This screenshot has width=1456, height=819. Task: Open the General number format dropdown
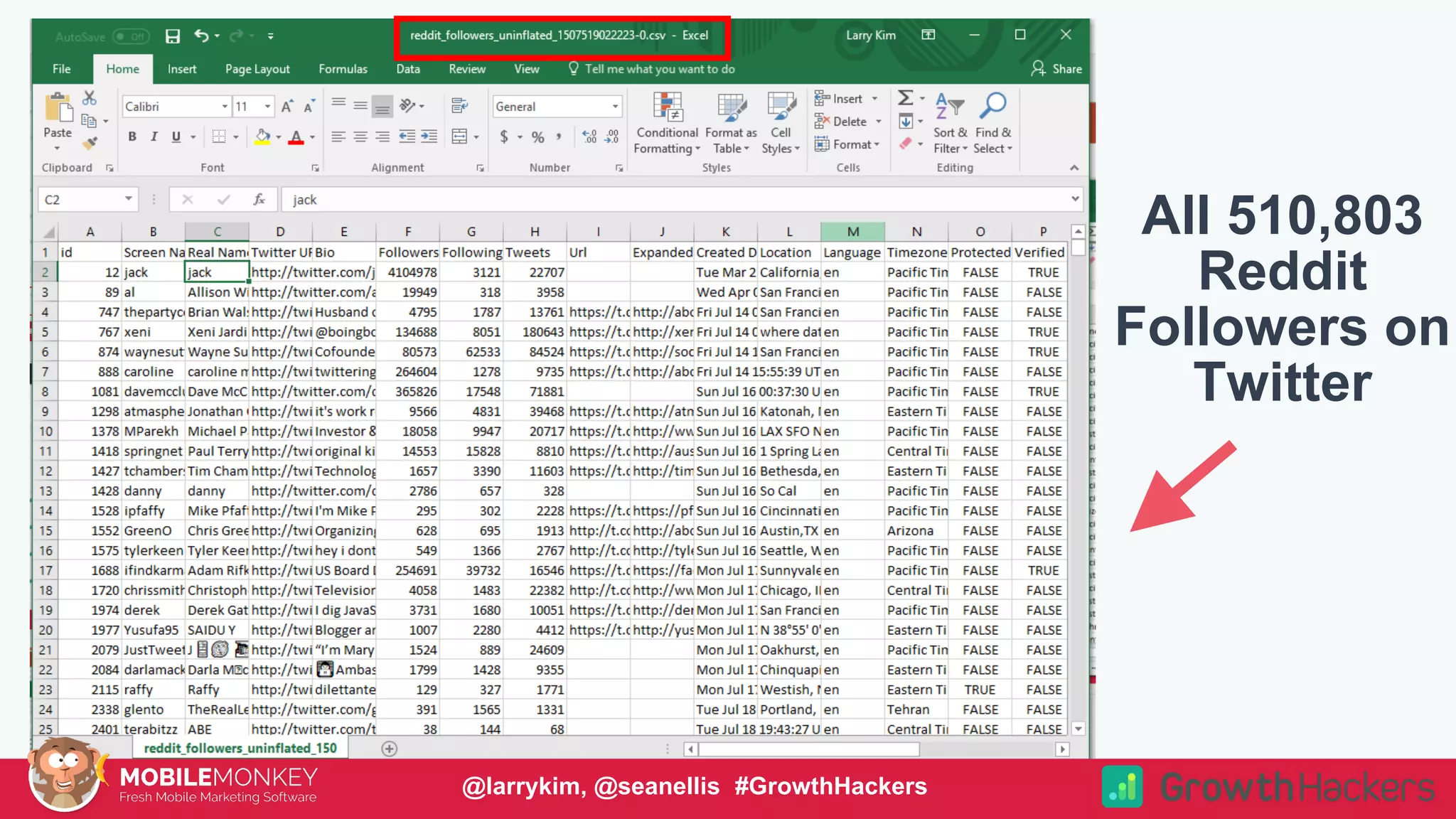615,107
